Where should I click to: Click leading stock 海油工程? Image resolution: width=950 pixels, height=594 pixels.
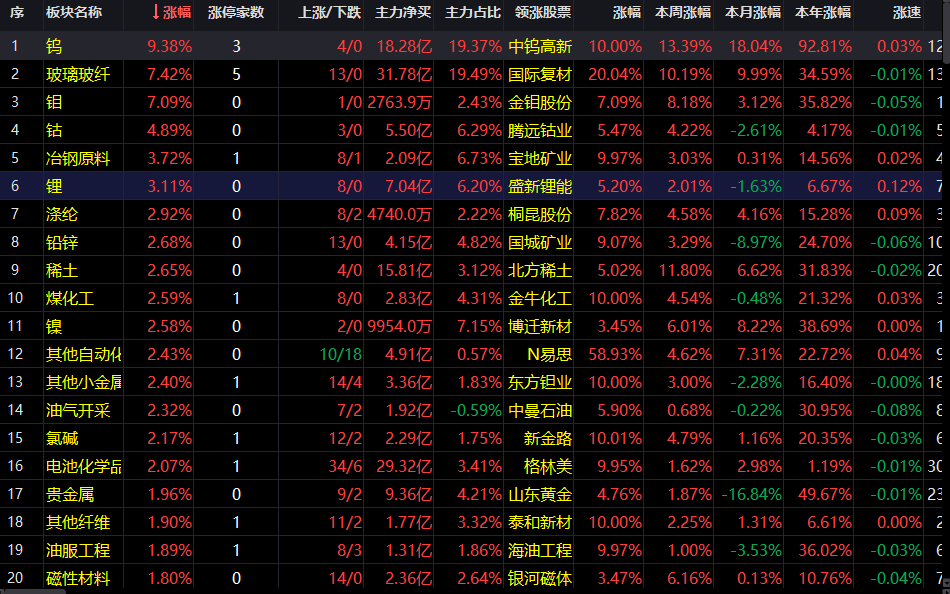point(540,550)
